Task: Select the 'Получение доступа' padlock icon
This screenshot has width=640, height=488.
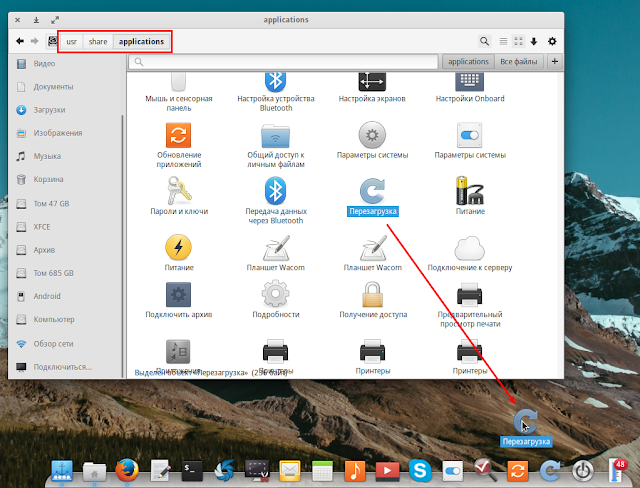Action: tap(372, 294)
